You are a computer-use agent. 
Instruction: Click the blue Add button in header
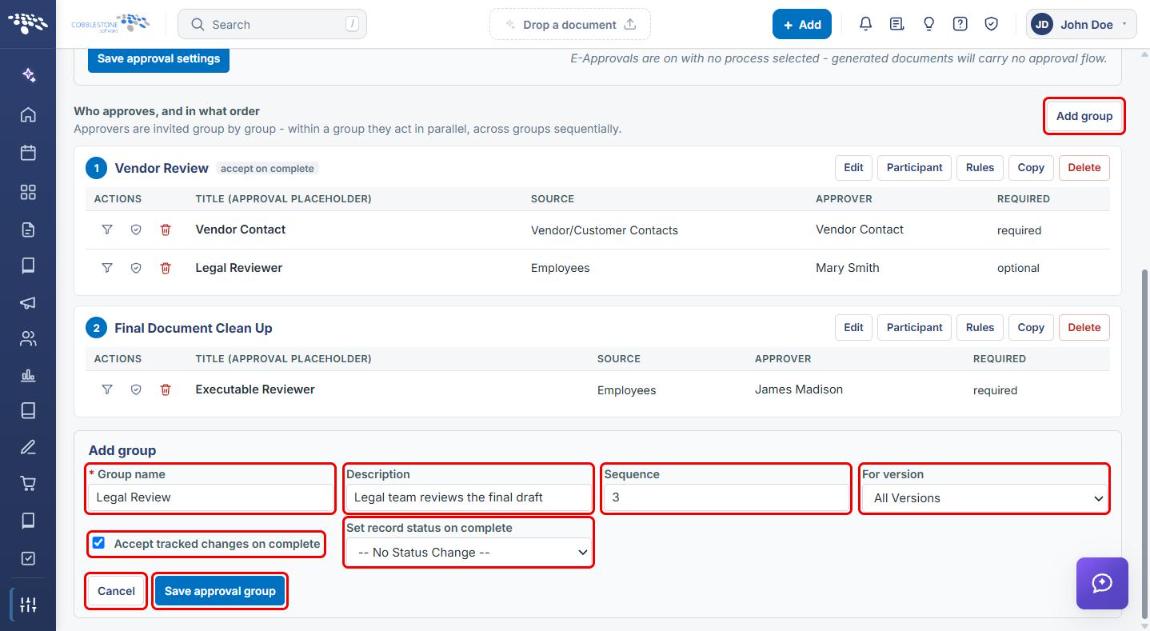[802, 24]
